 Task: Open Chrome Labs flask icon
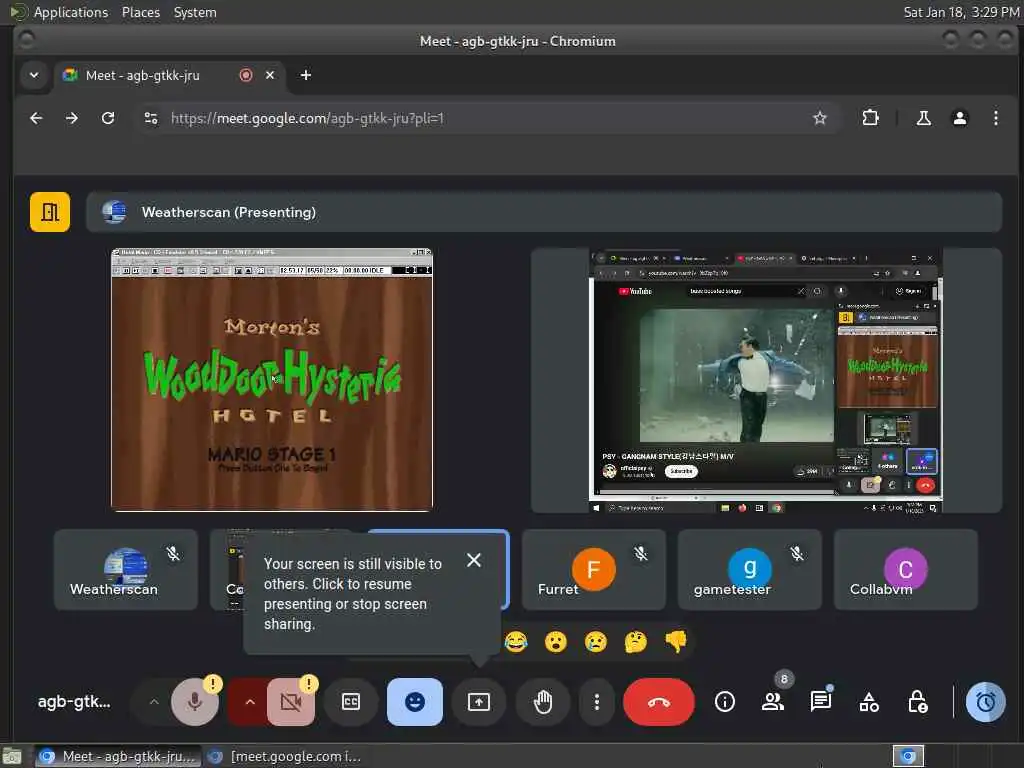coord(923,118)
